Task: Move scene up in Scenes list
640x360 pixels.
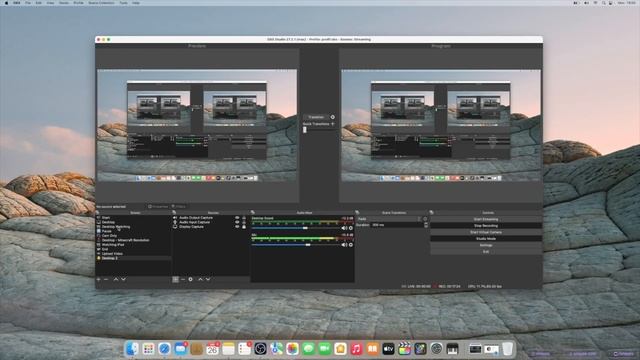Action: 116,279
